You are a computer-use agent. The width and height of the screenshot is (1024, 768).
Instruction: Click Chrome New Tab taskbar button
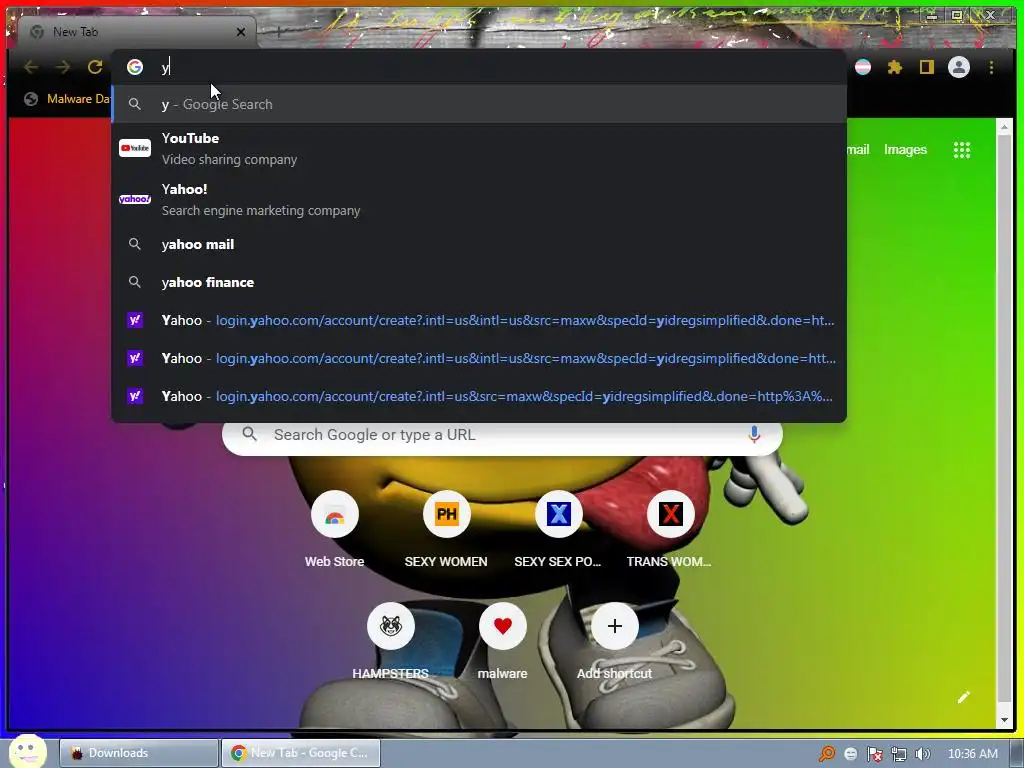(x=301, y=753)
